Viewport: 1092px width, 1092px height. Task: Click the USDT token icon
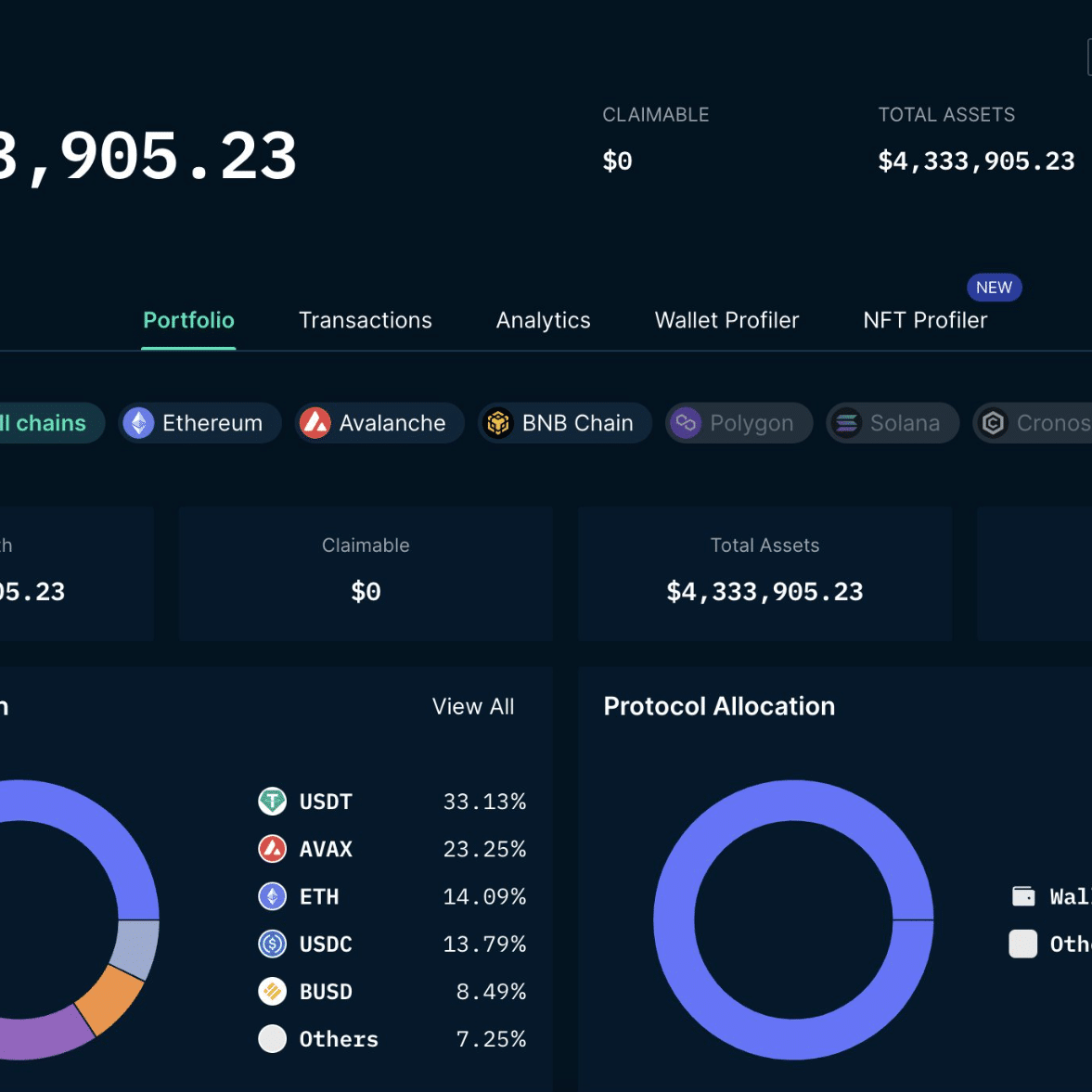(x=272, y=801)
